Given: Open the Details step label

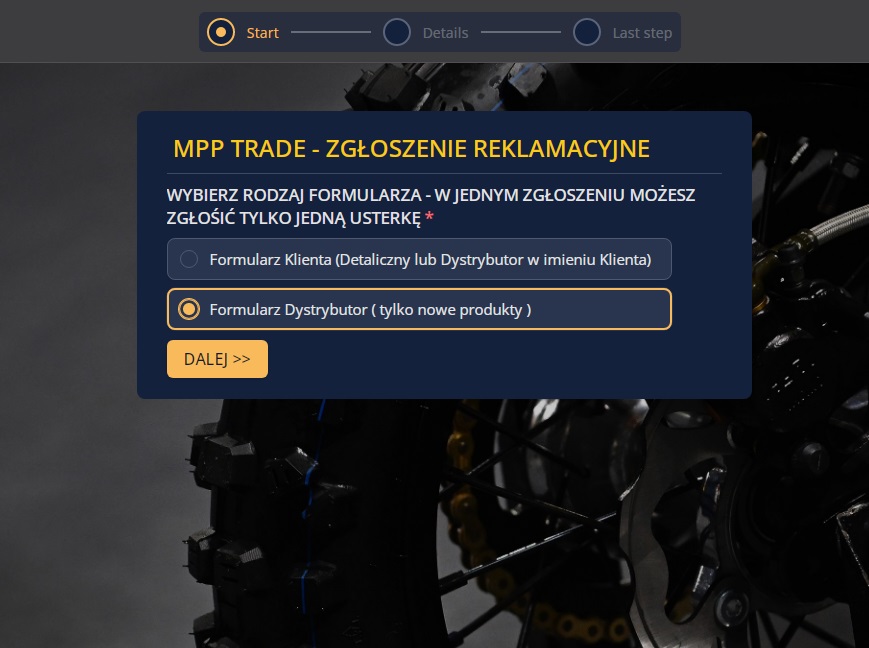Looking at the screenshot, I should pos(445,33).
